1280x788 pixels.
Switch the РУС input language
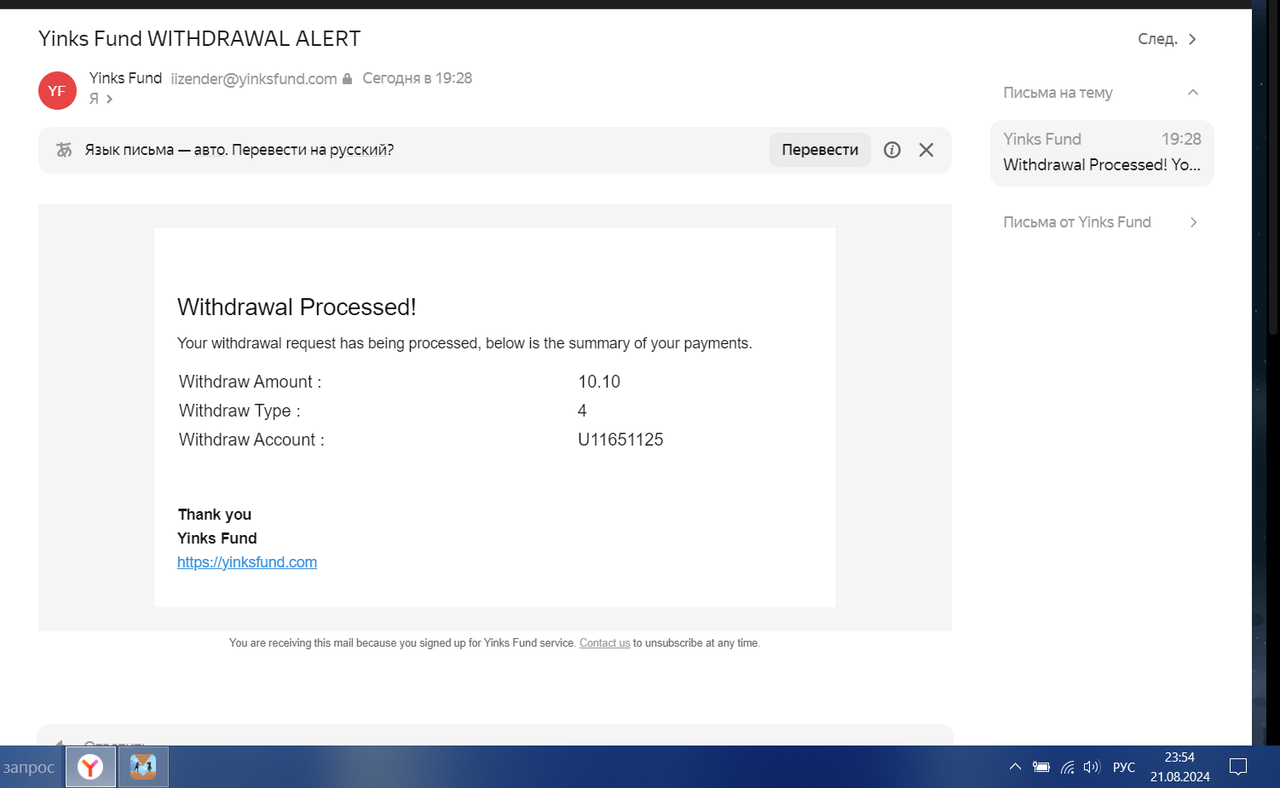click(x=1124, y=767)
